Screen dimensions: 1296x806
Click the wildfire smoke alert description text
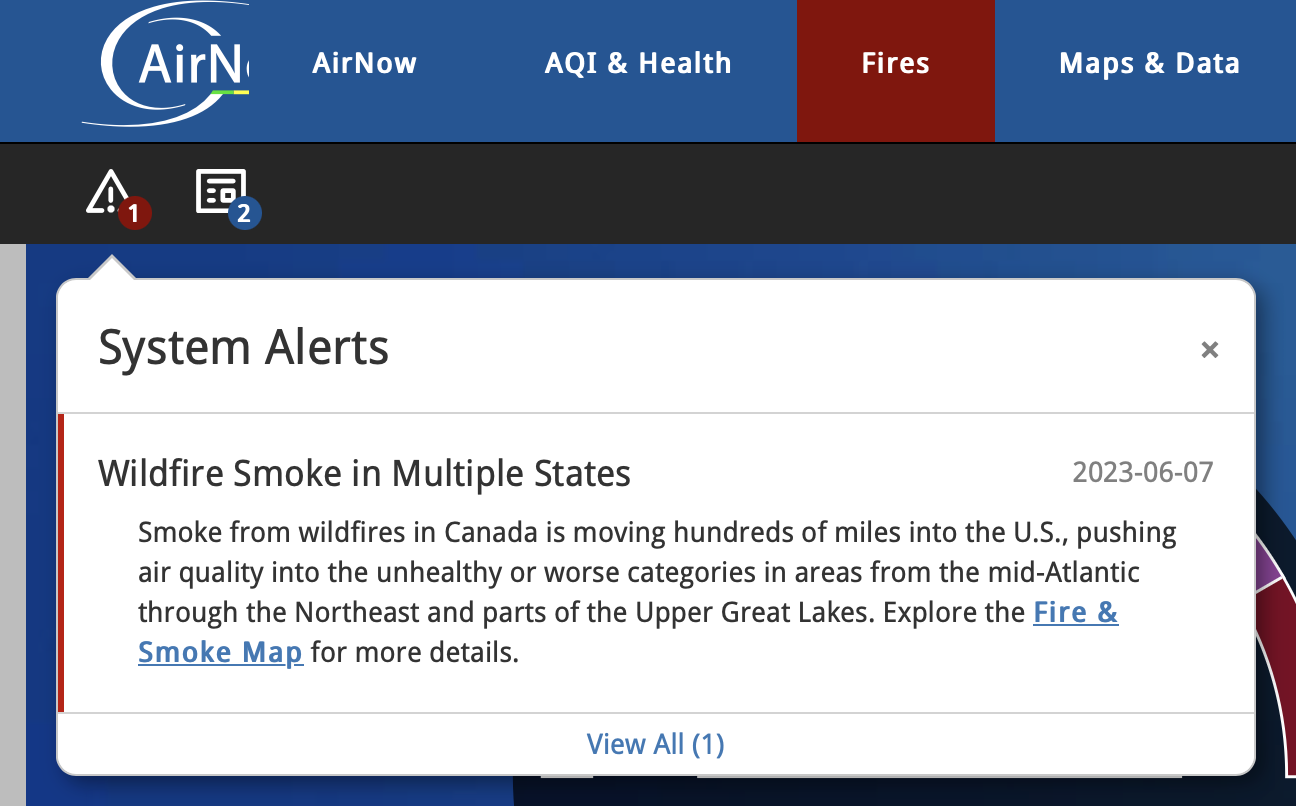[657, 592]
